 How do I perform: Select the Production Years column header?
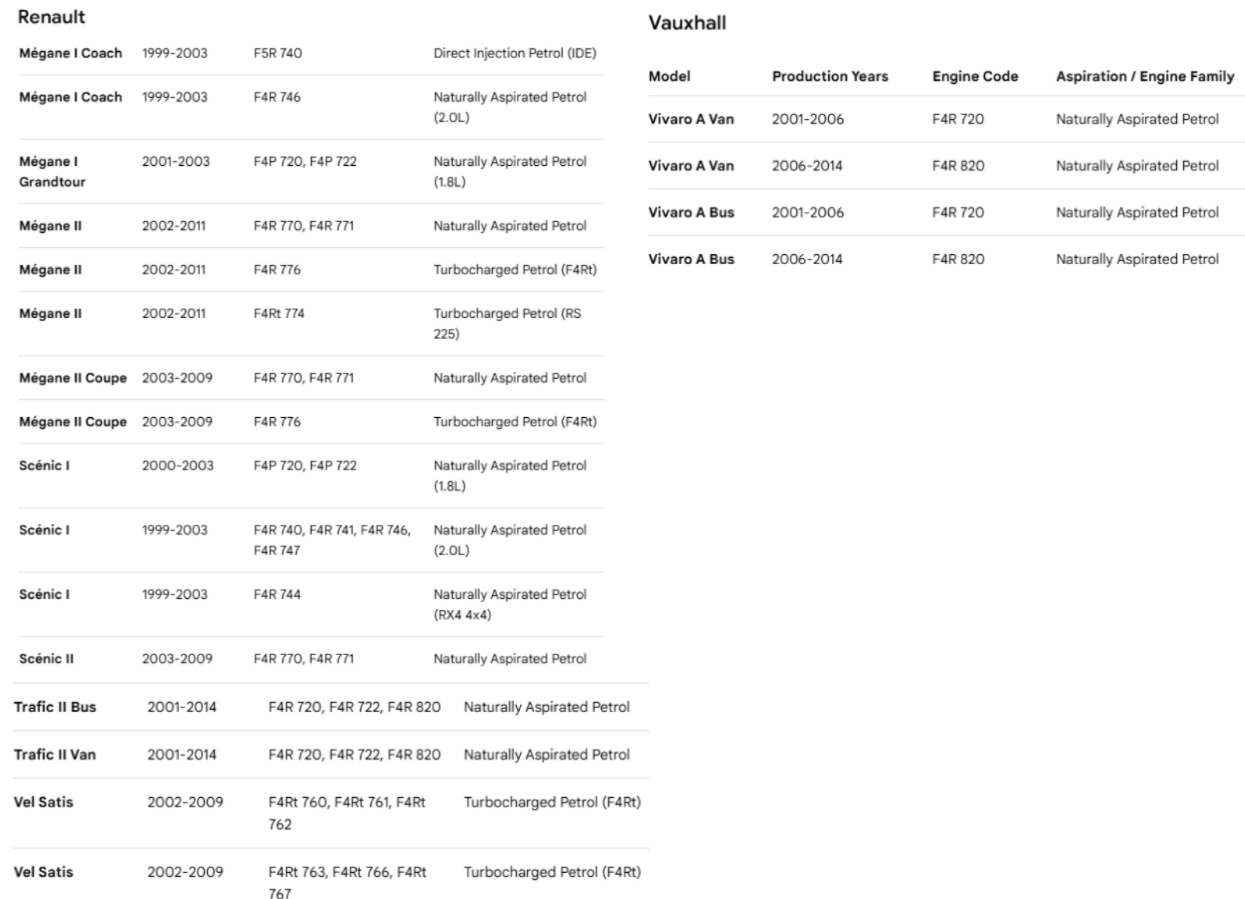(830, 77)
